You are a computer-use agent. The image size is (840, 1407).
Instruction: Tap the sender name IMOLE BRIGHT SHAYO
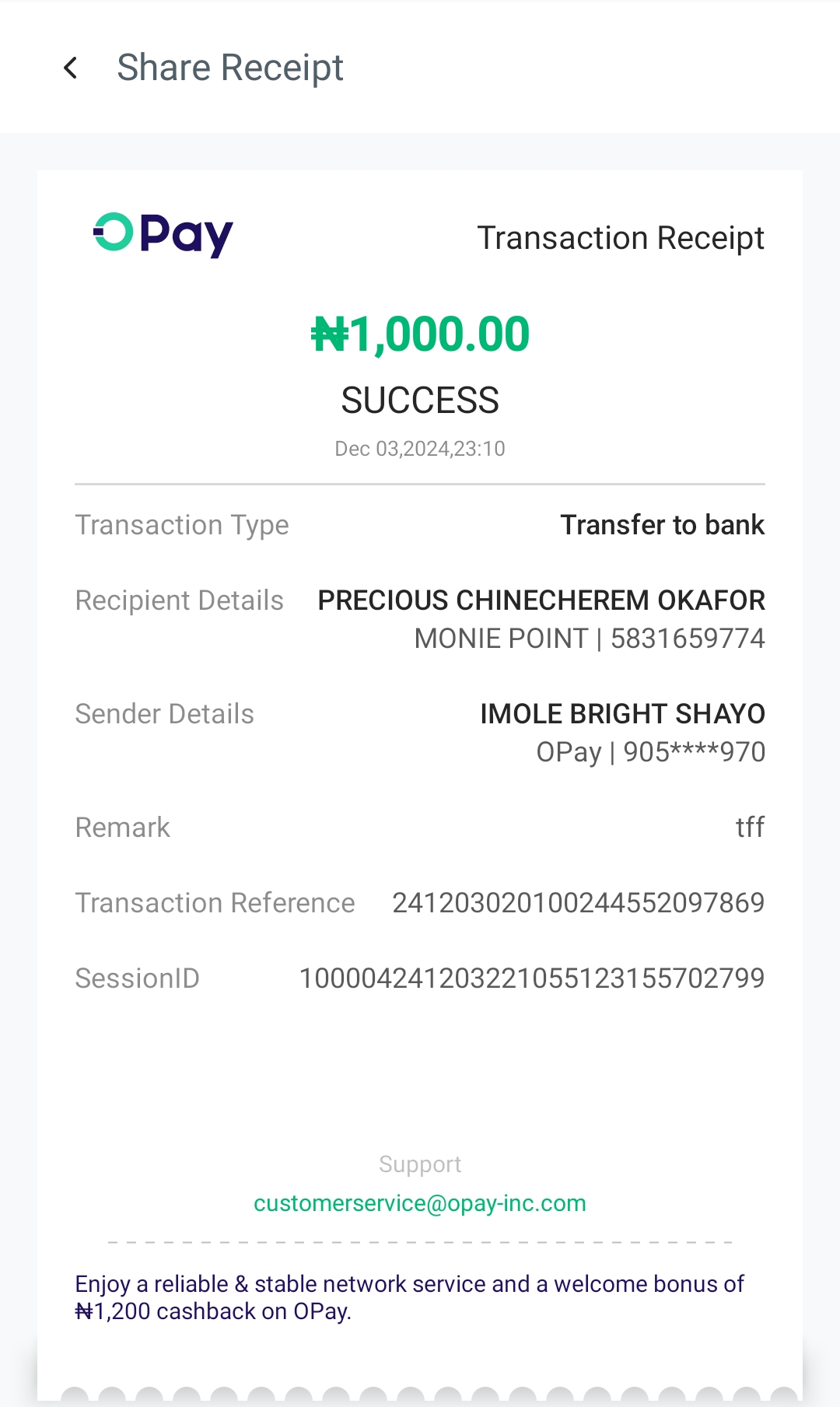(x=622, y=714)
